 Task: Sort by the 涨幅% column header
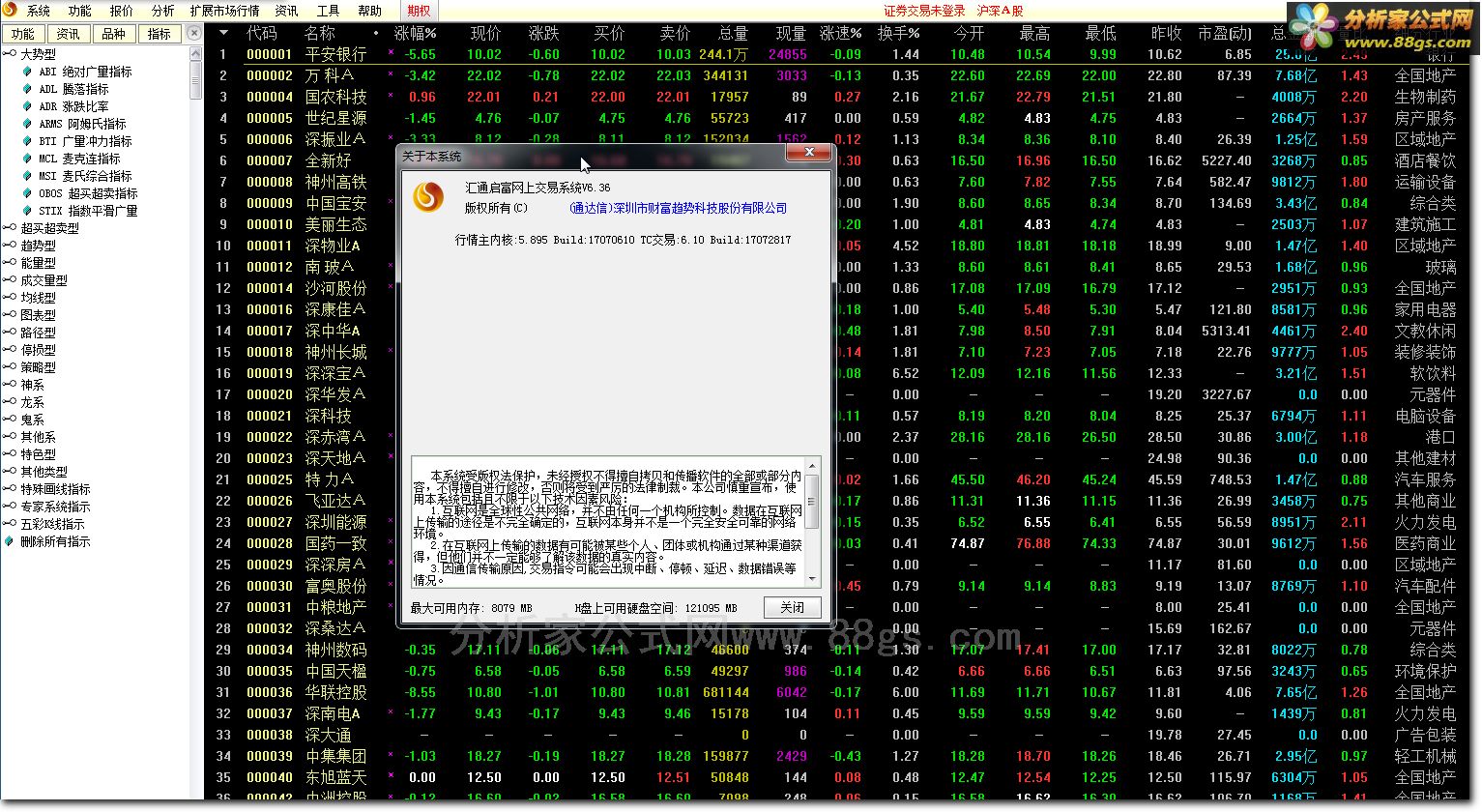[417, 33]
